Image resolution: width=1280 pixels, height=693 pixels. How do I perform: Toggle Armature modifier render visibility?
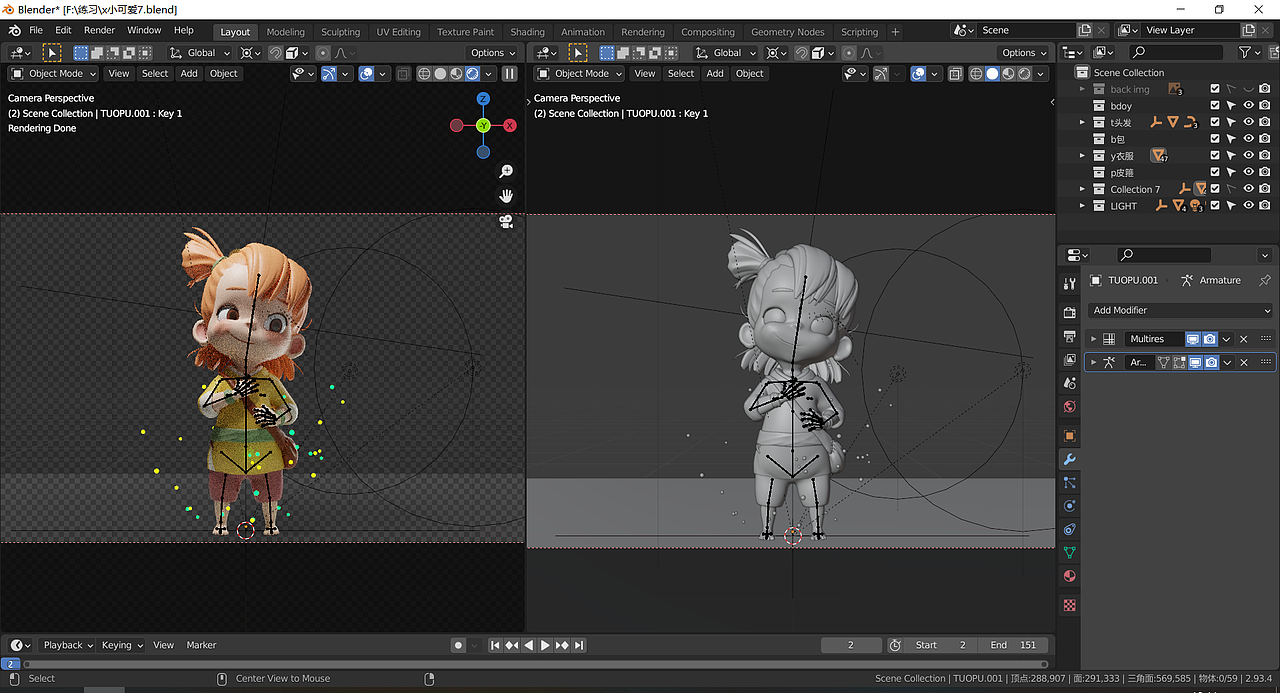pos(1211,362)
